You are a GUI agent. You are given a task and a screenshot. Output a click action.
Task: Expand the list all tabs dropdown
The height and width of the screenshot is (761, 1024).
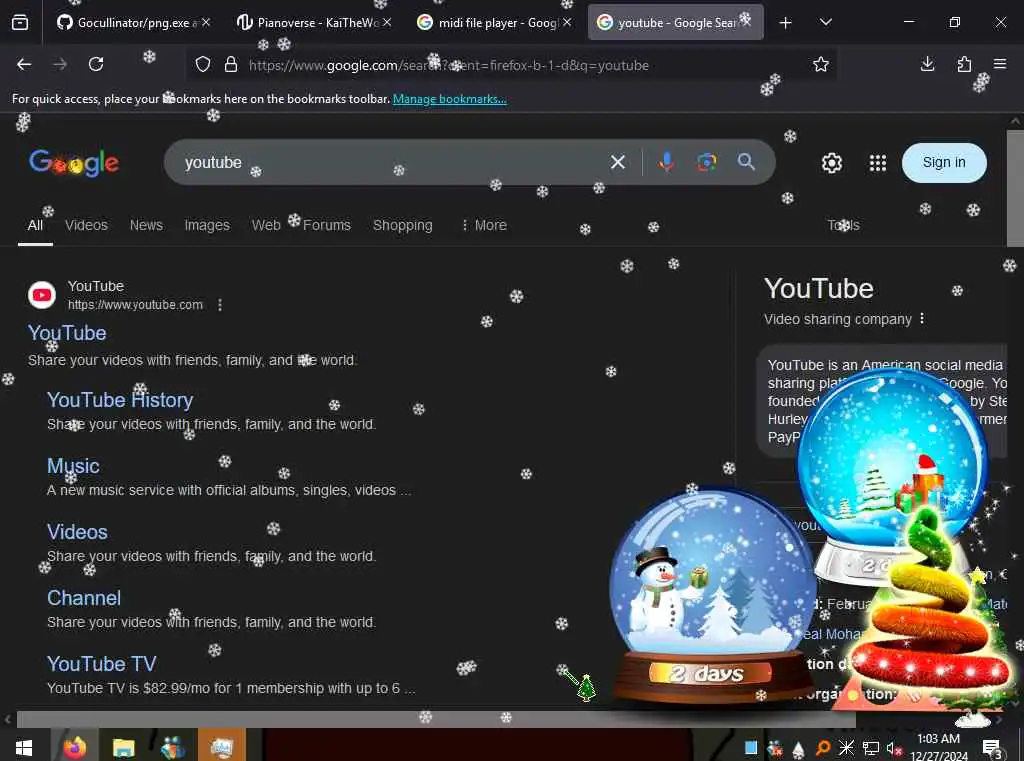click(825, 22)
